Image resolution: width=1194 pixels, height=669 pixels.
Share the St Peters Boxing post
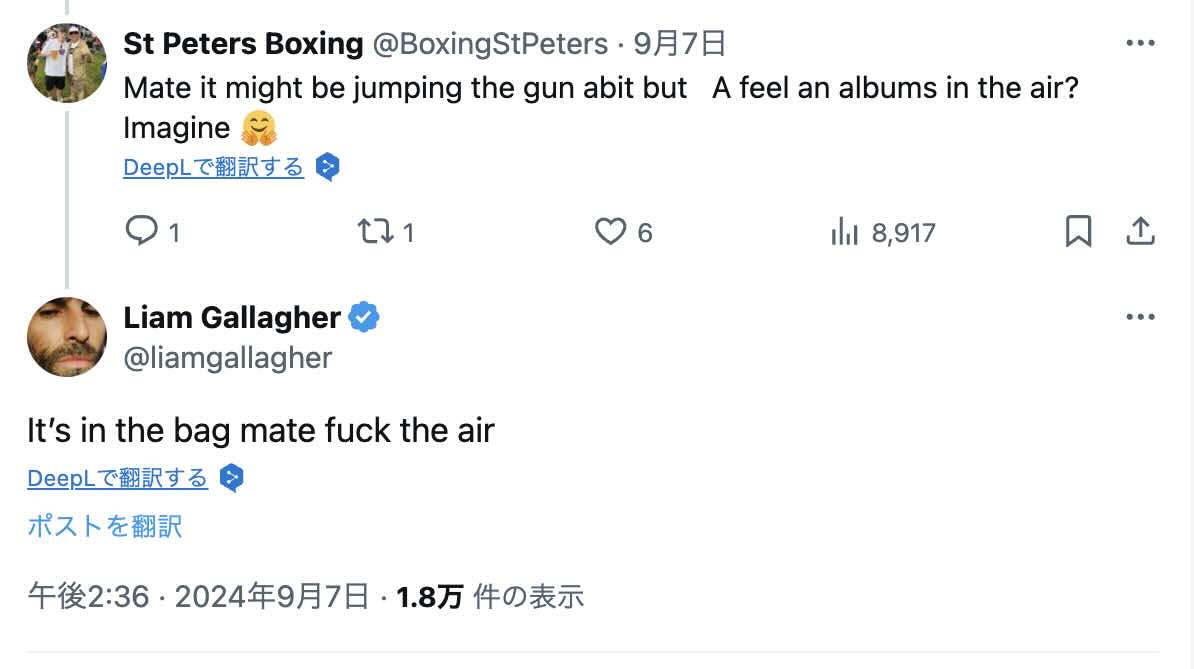[1140, 232]
